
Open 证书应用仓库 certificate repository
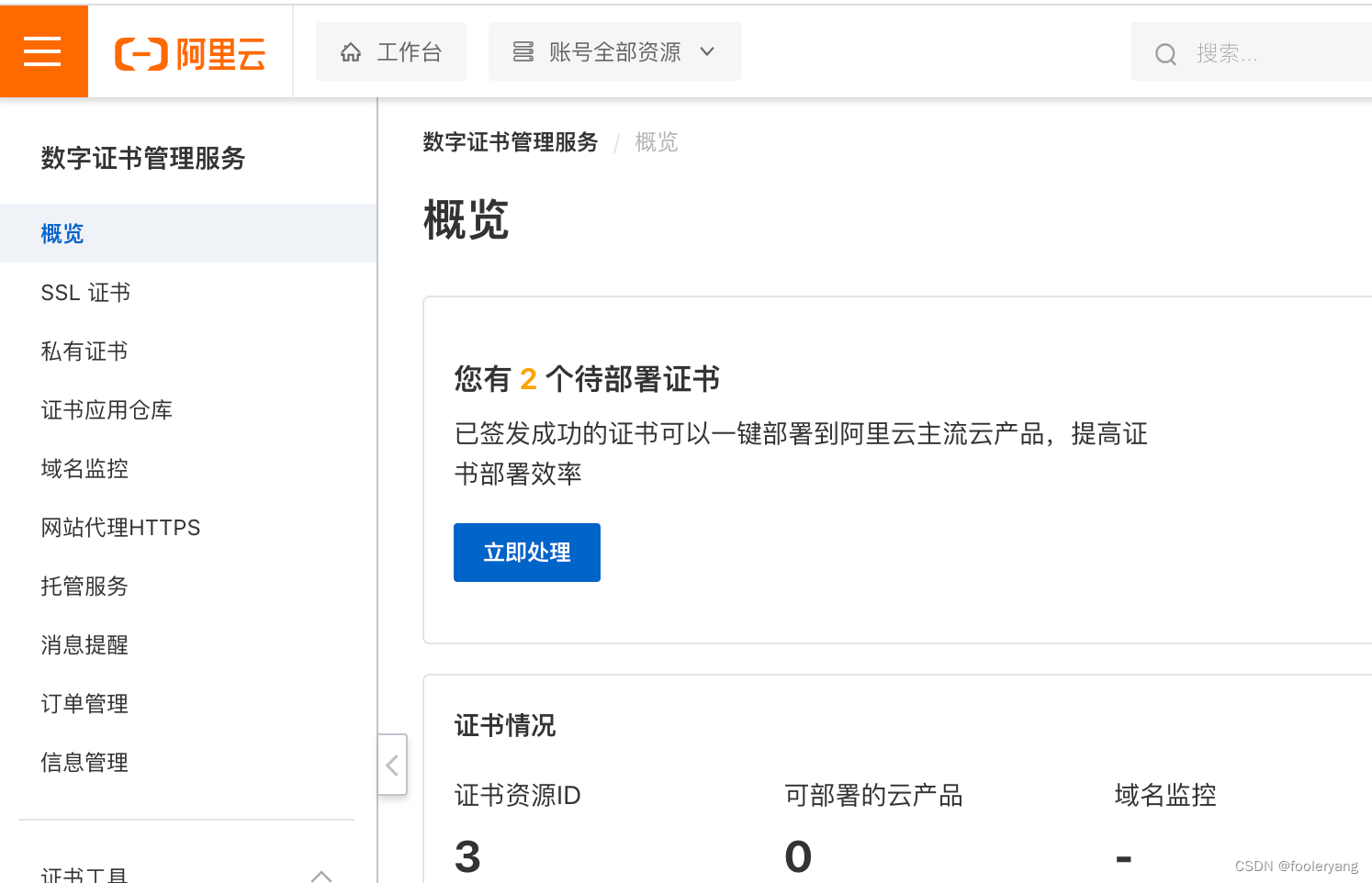[107, 409]
